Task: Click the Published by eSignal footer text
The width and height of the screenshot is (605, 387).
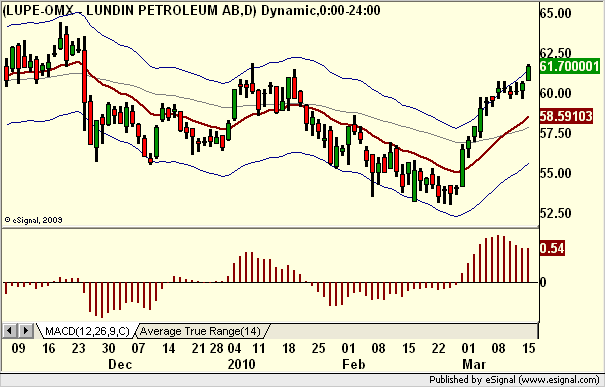Action: tap(514, 380)
